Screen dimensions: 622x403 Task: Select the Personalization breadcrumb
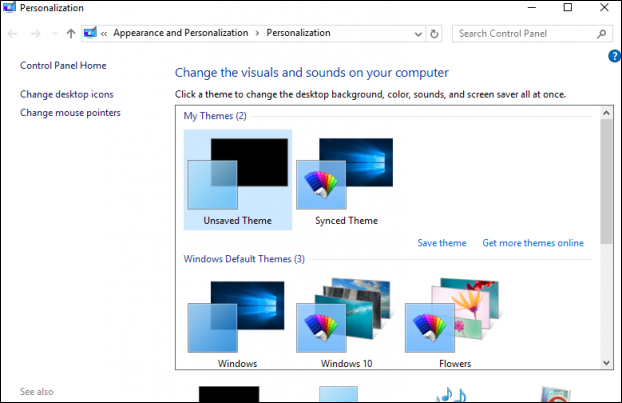[298, 33]
